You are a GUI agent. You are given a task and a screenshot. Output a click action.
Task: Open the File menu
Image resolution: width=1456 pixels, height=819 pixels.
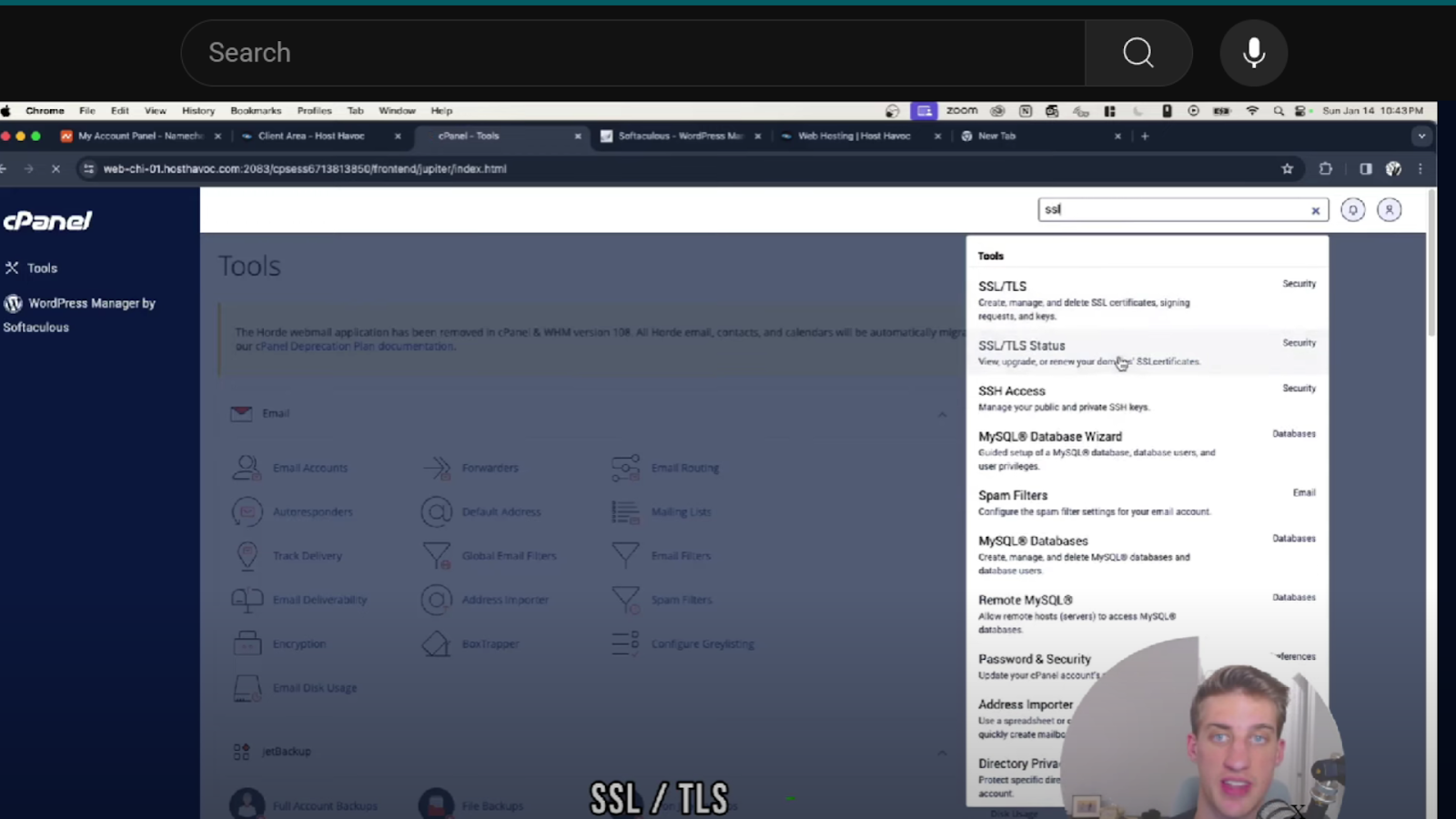87,111
